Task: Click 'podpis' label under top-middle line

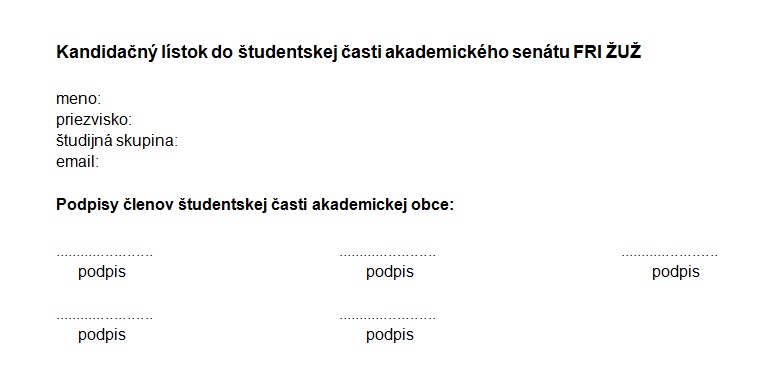Action: click(390, 272)
